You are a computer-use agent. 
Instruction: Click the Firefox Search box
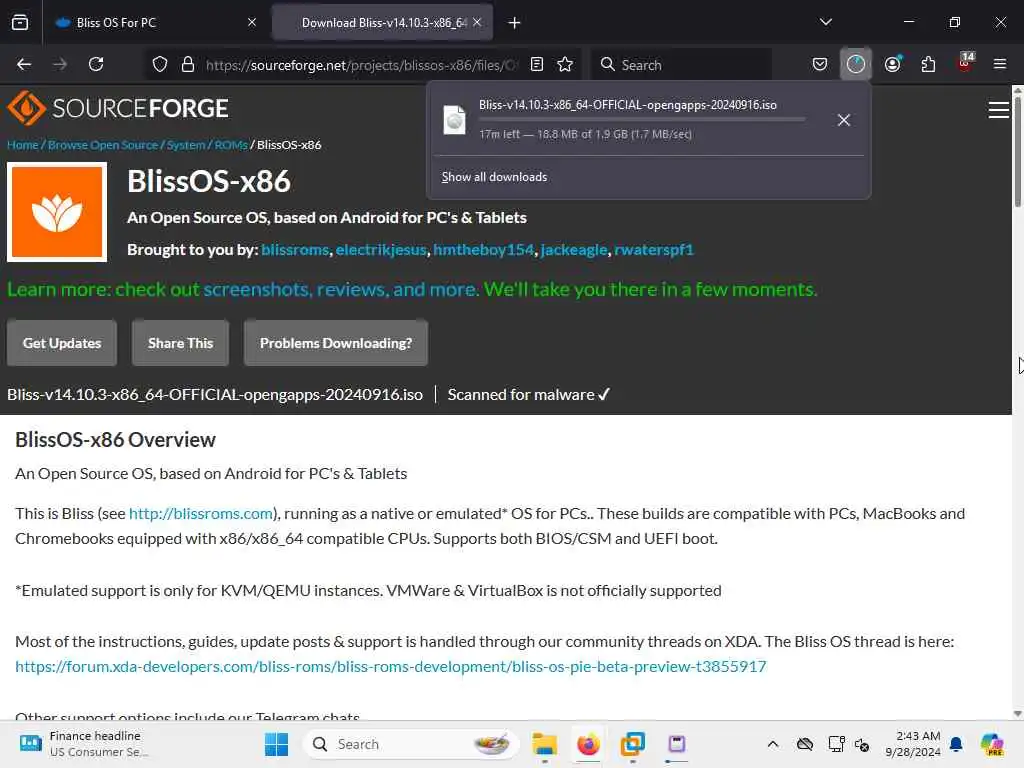[682, 65]
